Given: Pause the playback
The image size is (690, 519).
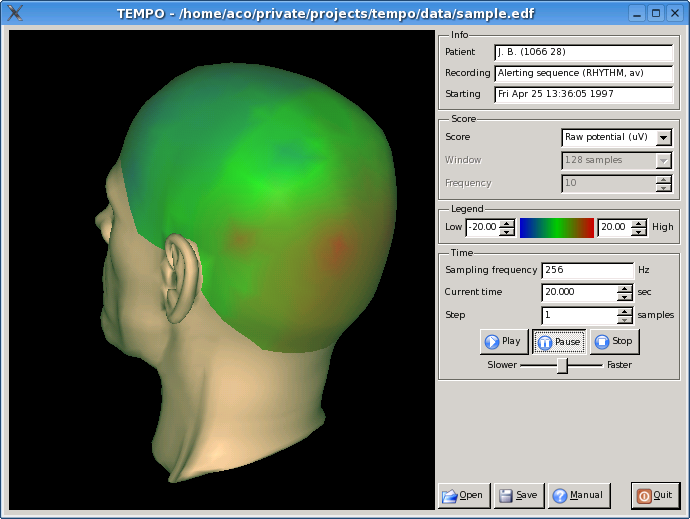Looking at the screenshot, I should coord(558,341).
